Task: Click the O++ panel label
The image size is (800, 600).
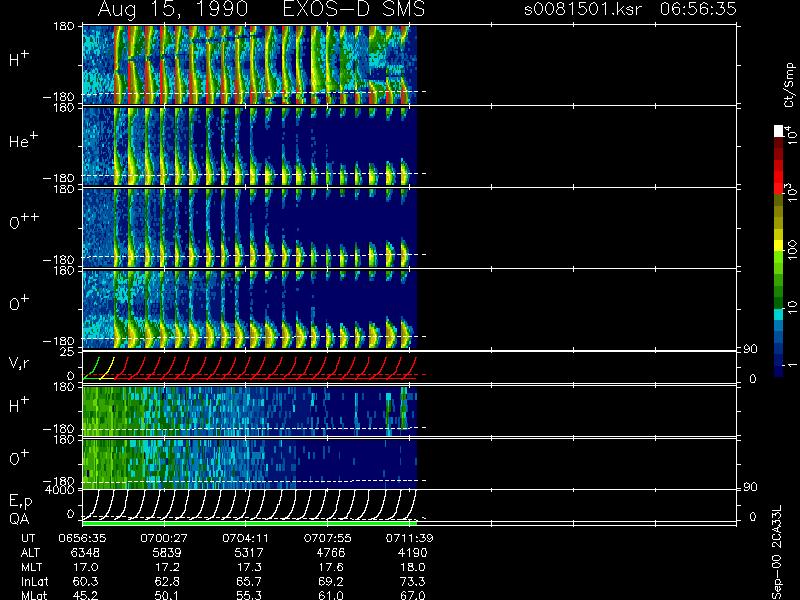Action: pyautogui.click(x=23, y=222)
